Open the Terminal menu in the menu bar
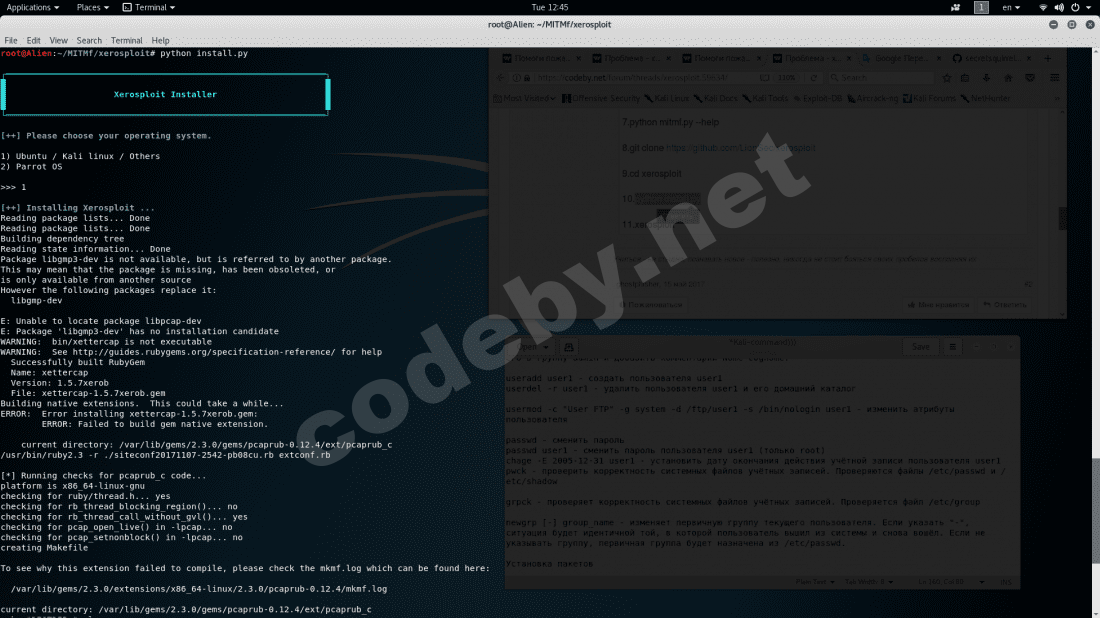1100x618 pixels. point(126,41)
